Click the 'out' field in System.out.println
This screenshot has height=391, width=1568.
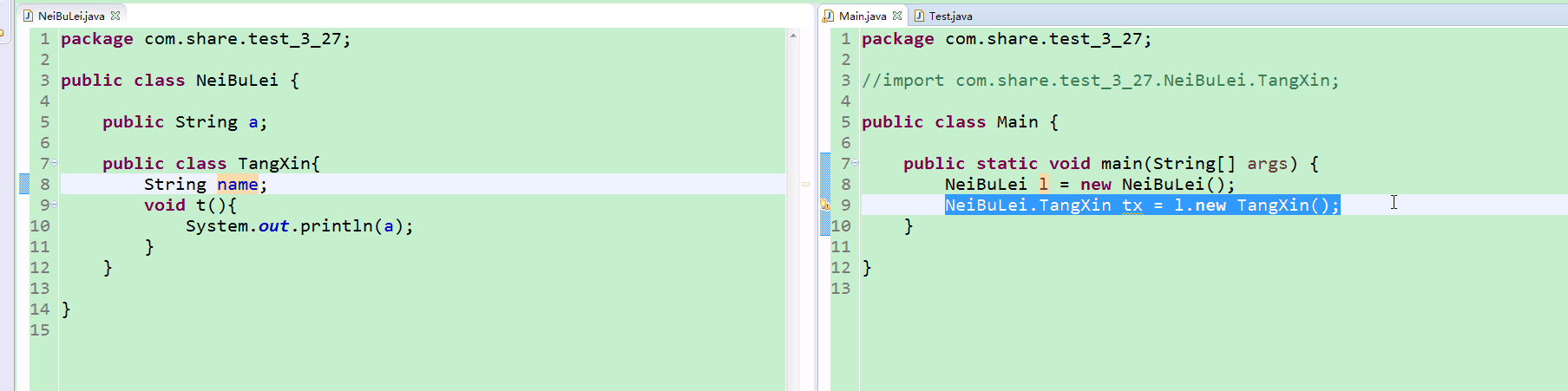tap(274, 226)
